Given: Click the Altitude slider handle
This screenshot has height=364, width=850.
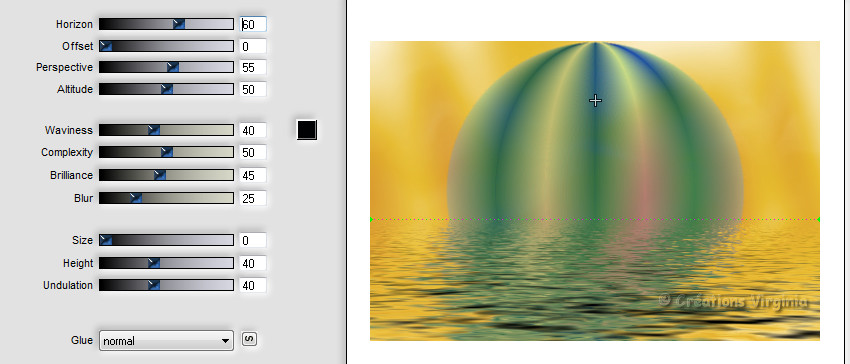Looking at the screenshot, I should [x=167, y=89].
